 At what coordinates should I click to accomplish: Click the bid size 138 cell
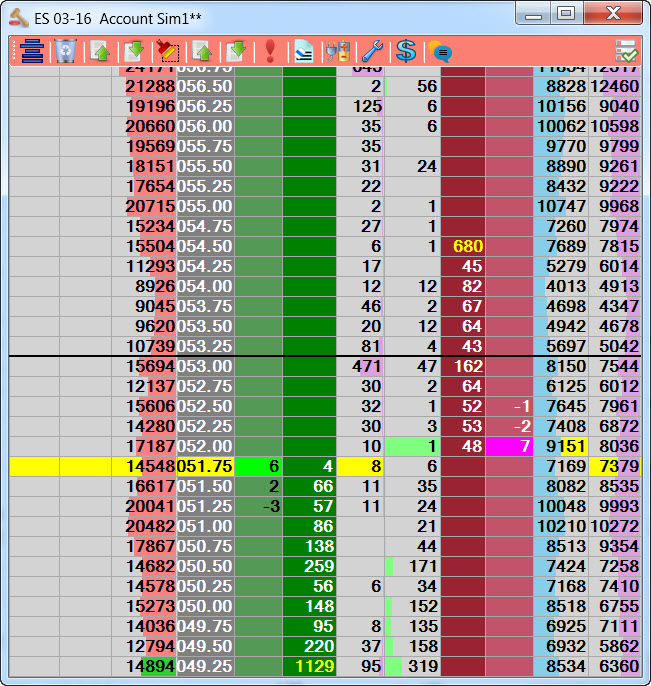309,546
